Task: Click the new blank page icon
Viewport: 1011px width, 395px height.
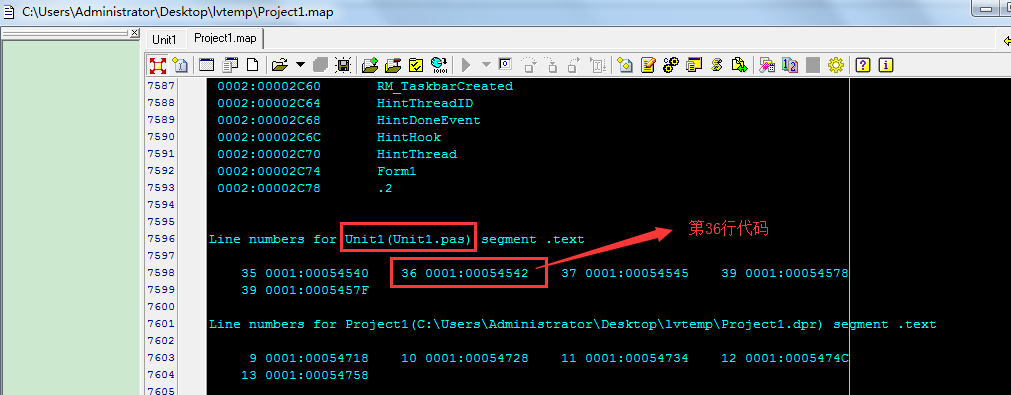Action: coord(253,64)
